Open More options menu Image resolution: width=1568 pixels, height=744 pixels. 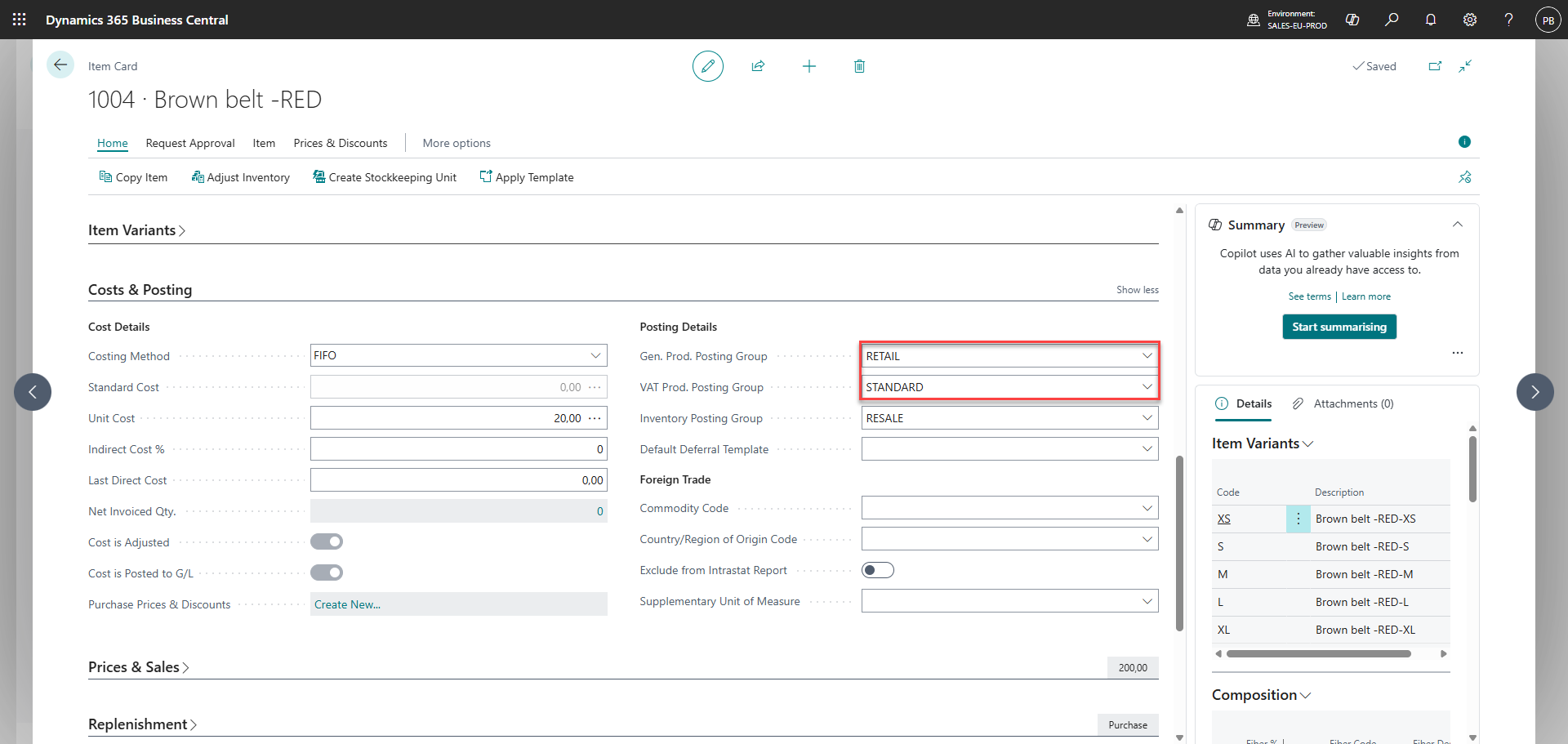tap(457, 143)
